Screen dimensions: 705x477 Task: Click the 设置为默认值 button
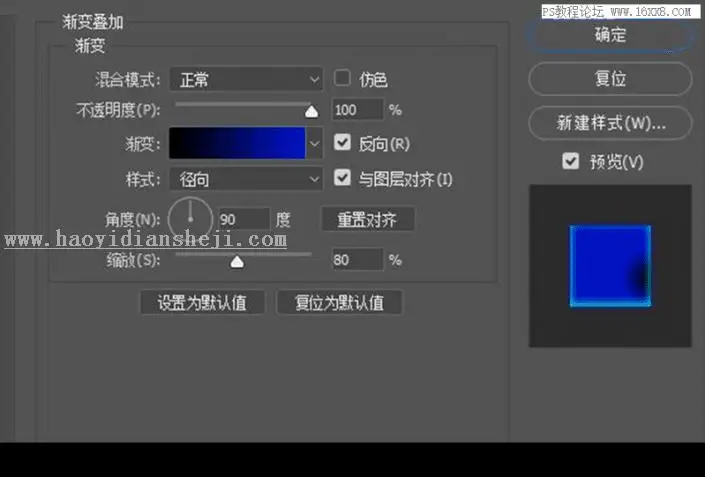[x=202, y=303]
